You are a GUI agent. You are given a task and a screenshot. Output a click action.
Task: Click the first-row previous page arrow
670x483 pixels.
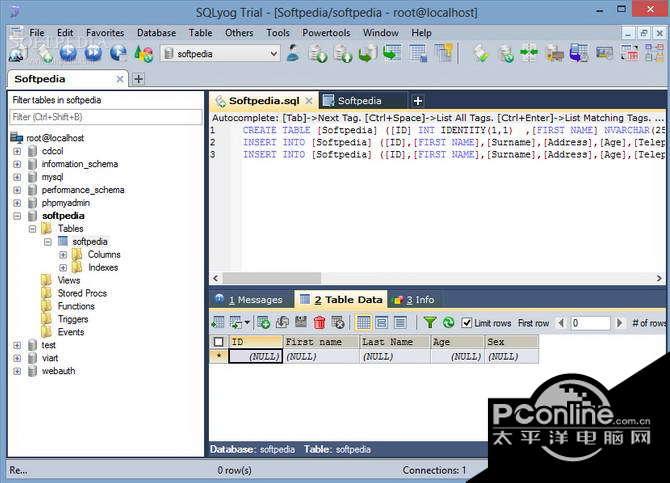coord(561,323)
